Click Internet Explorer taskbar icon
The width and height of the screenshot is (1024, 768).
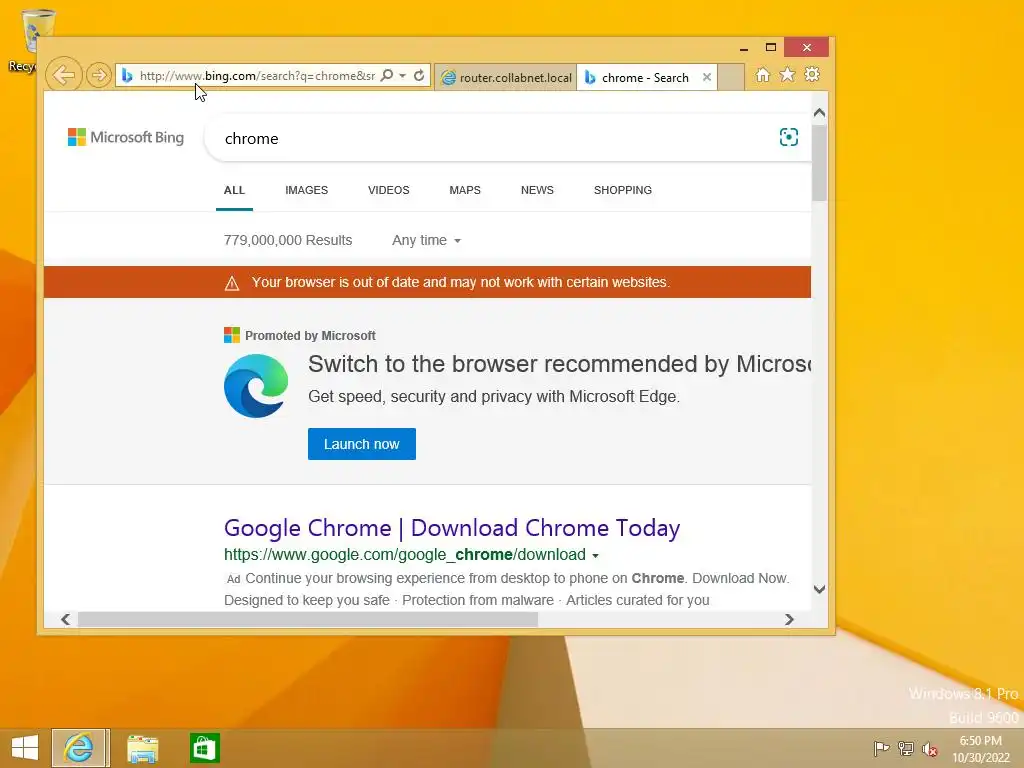coord(79,748)
